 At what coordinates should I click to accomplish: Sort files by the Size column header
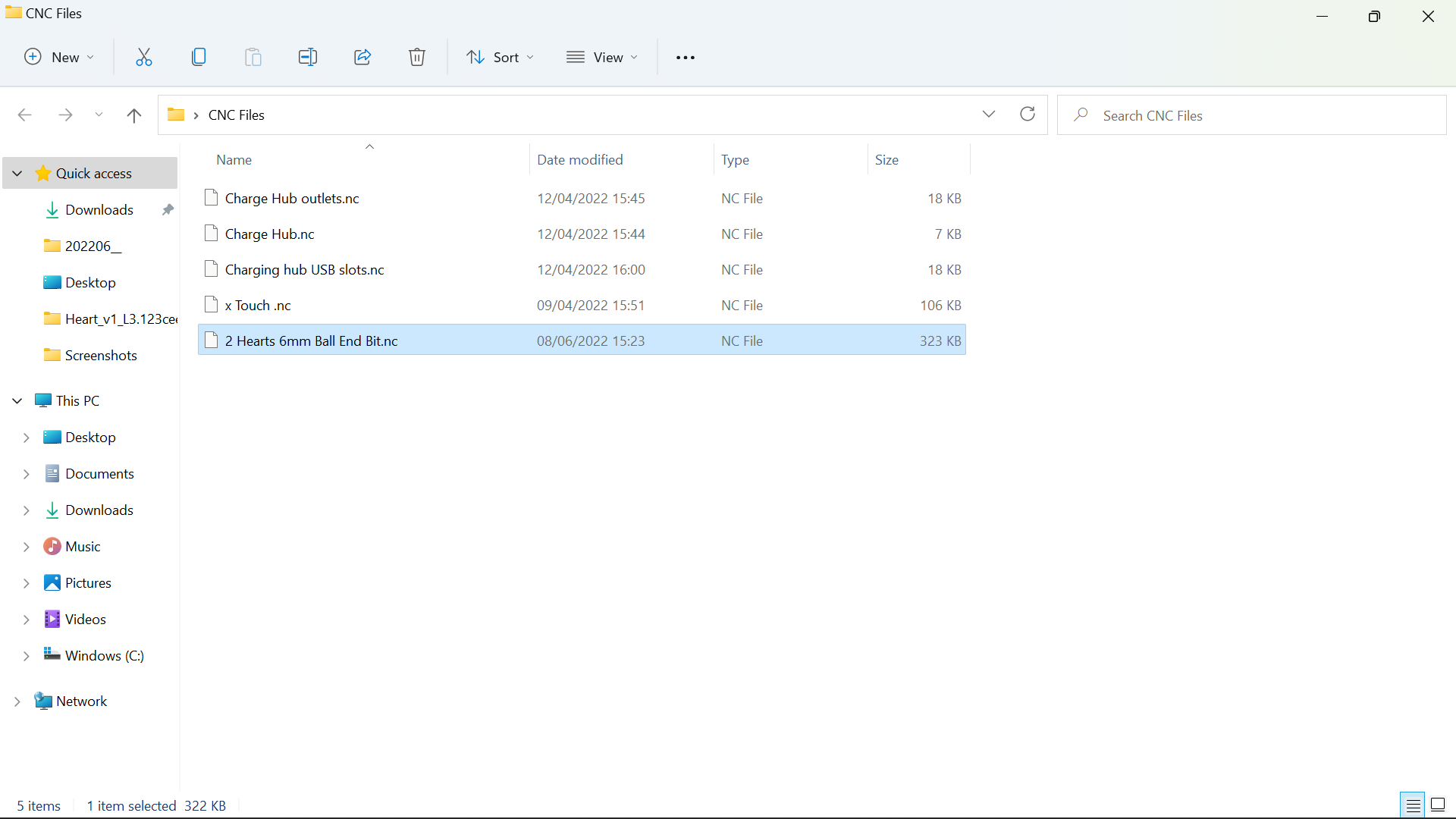point(887,159)
